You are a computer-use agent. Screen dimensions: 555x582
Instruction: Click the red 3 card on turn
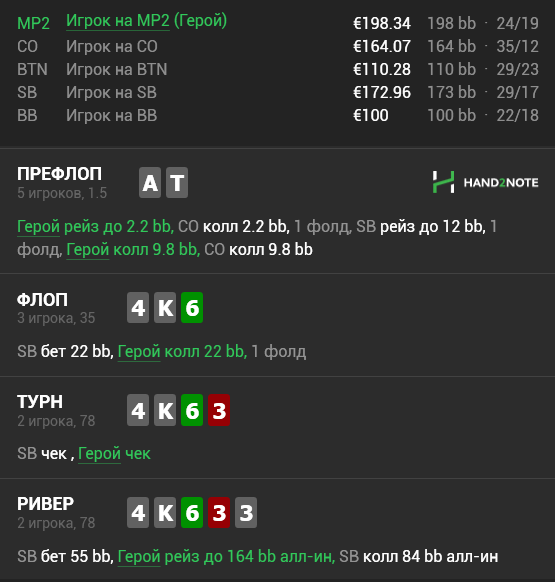pos(219,410)
